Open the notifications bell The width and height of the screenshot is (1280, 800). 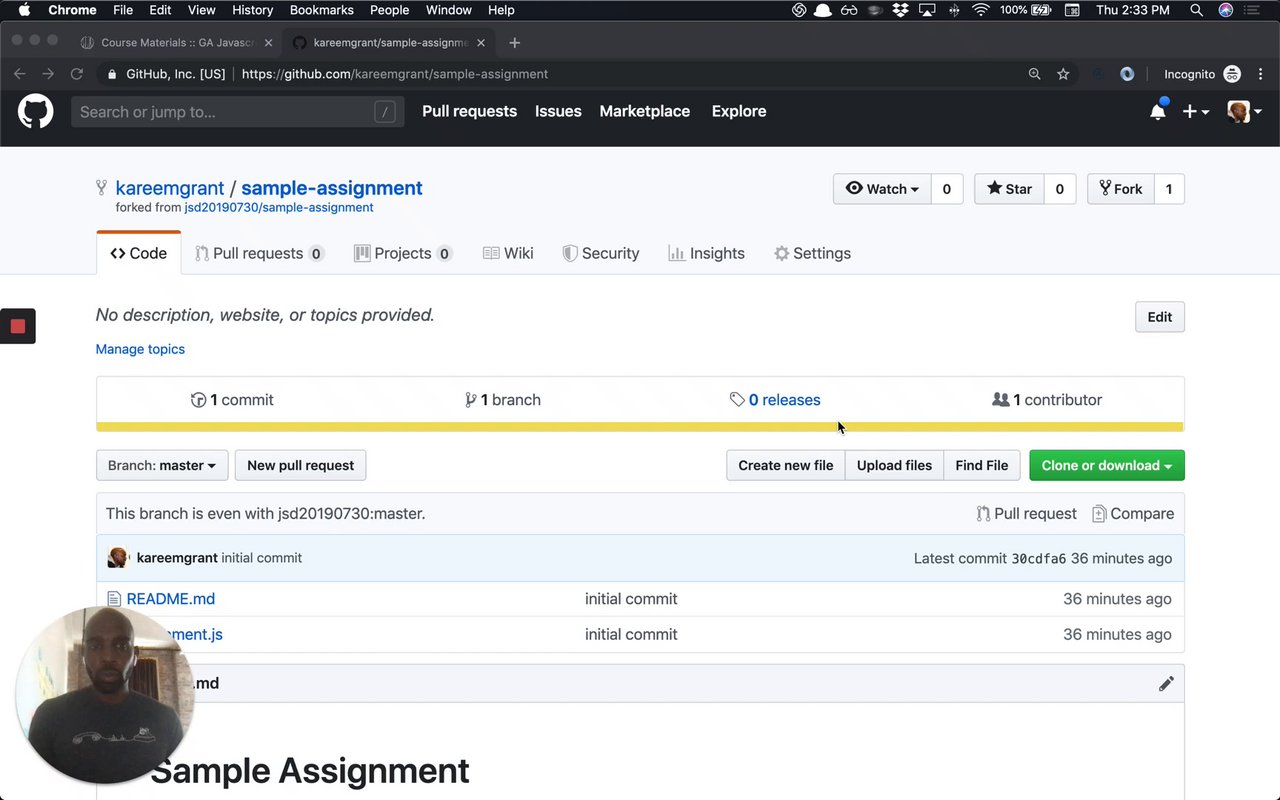tap(1158, 111)
